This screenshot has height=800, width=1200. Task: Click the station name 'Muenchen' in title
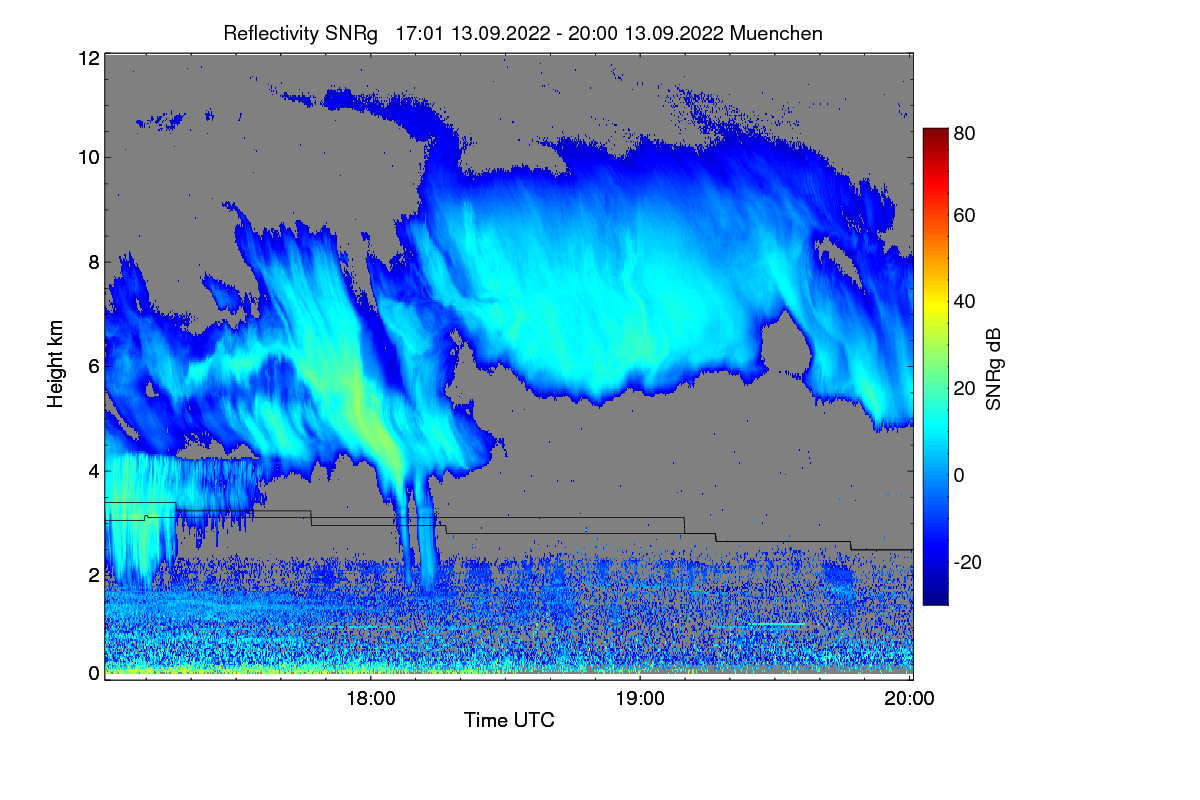776,33
